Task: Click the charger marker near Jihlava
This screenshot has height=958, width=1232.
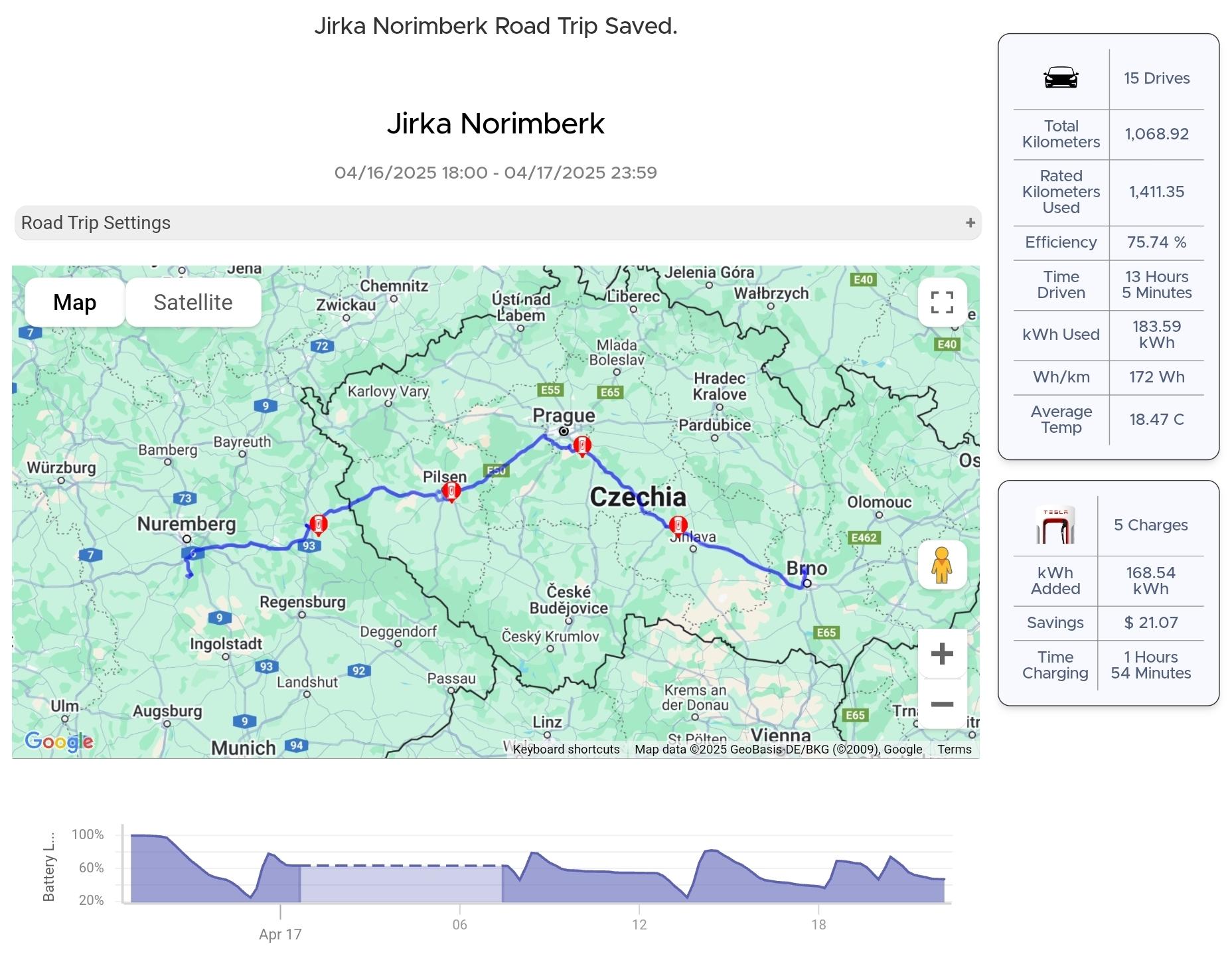Action: click(x=678, y=526)
